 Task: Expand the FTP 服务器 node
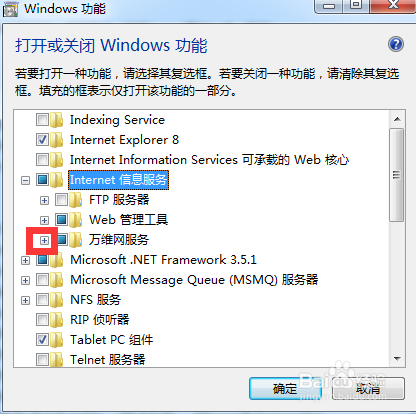(44, 200)
